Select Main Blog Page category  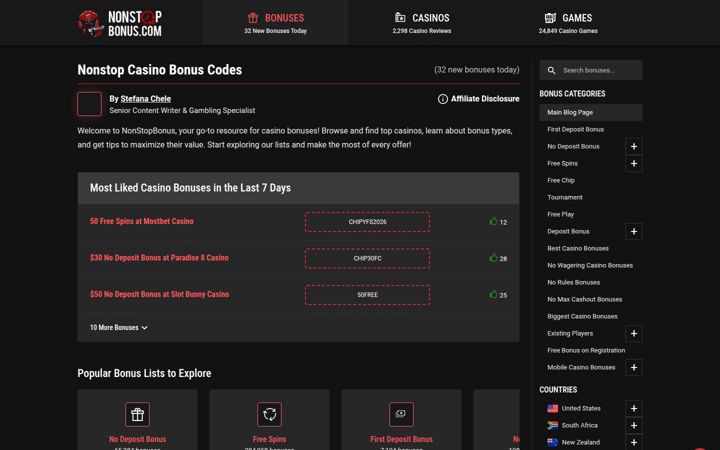point(591,112)
